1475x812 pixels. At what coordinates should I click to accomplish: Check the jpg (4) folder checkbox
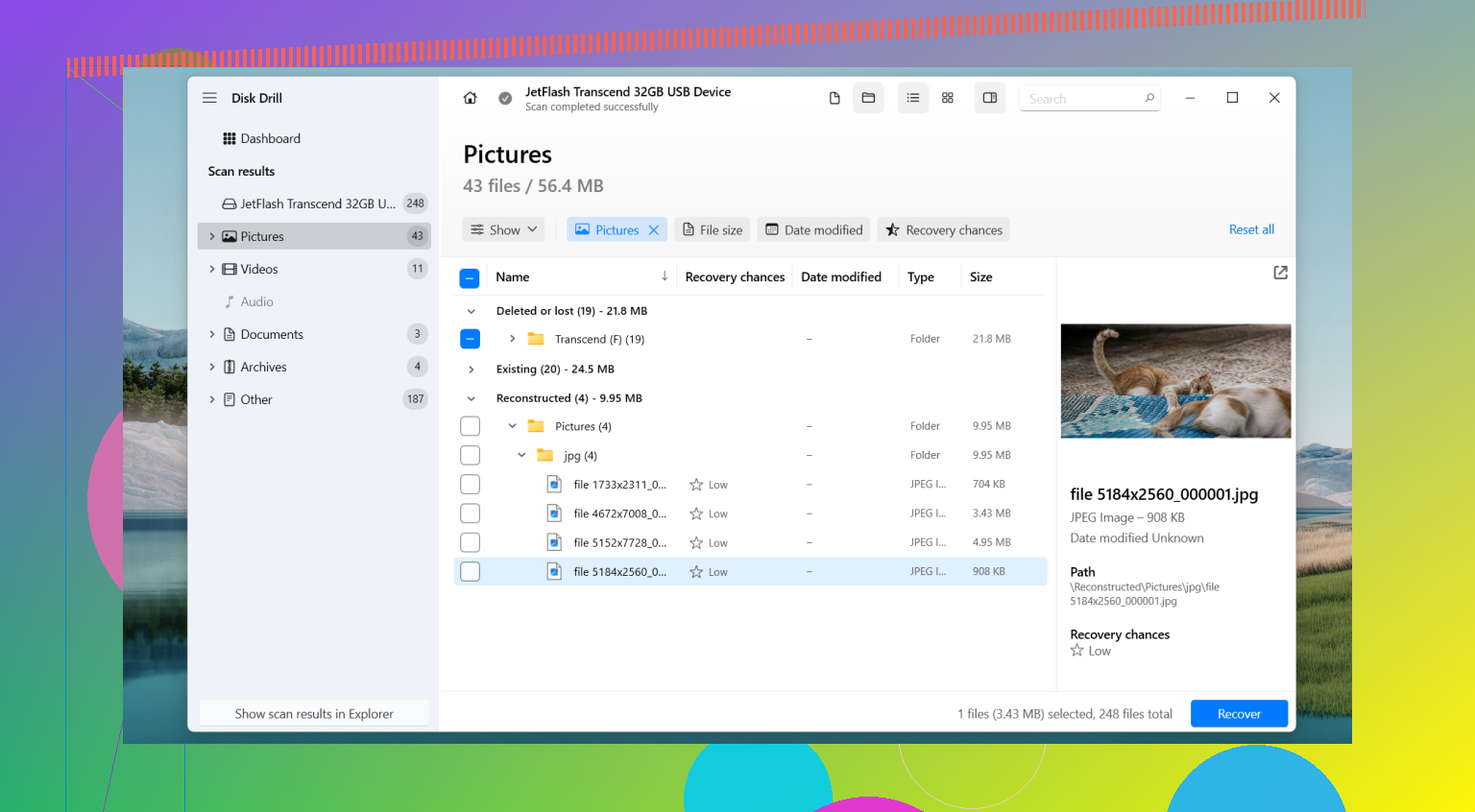[470, 455]
